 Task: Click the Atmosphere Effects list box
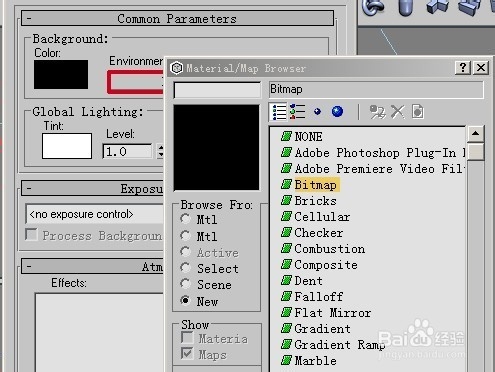[99, 332]
